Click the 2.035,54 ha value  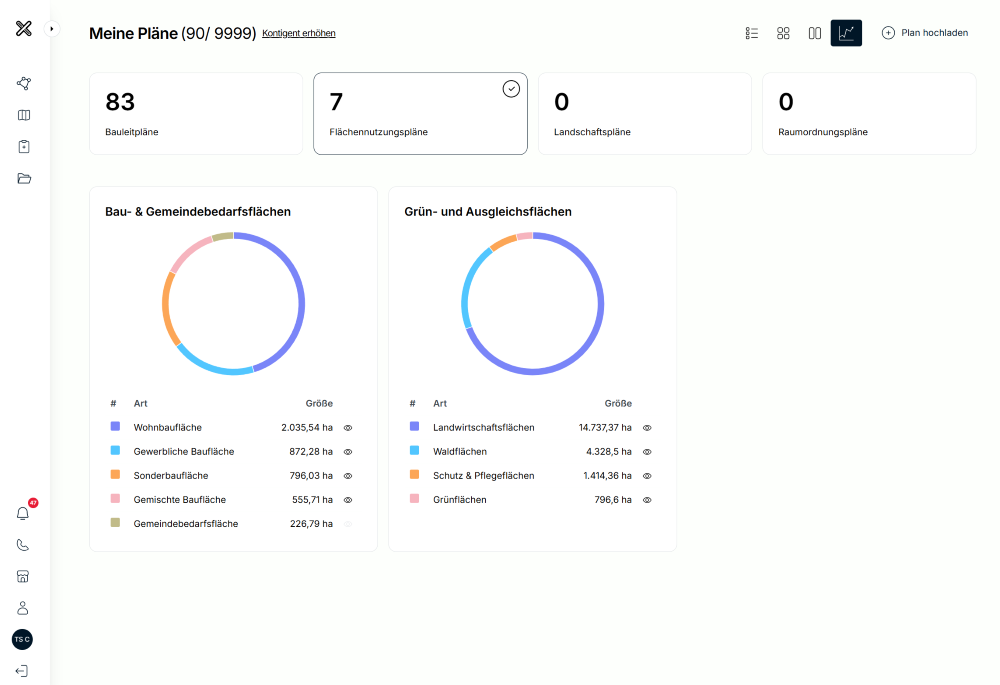307,427
